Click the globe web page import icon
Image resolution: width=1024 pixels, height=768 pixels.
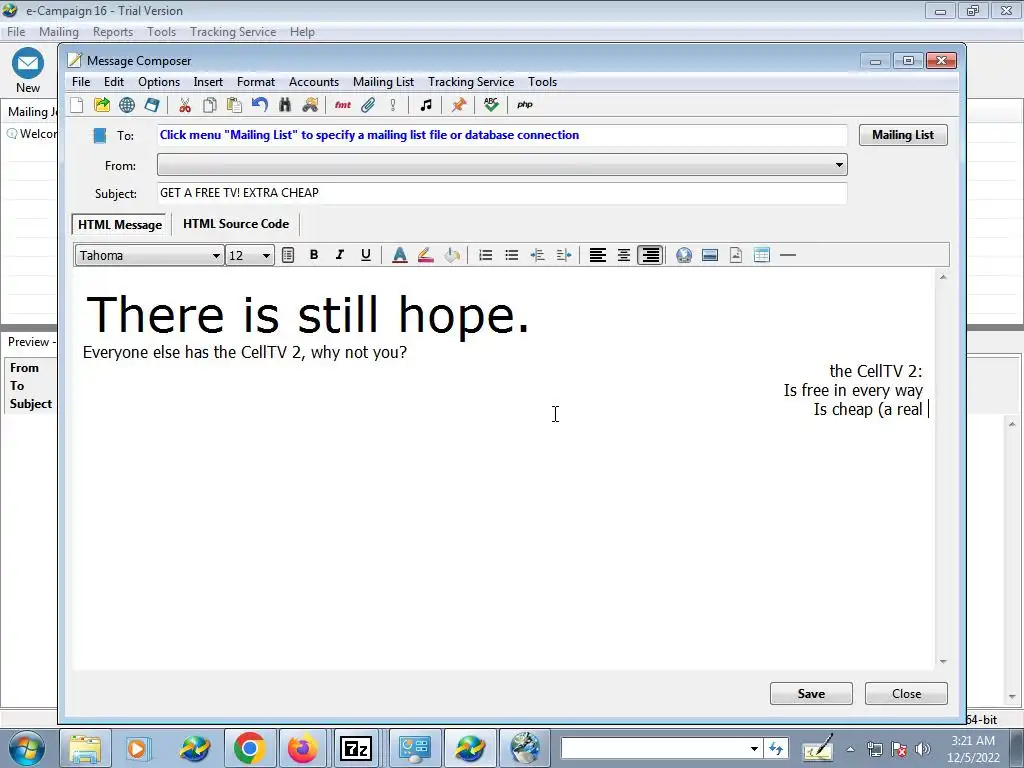click(x=127, y=105)
